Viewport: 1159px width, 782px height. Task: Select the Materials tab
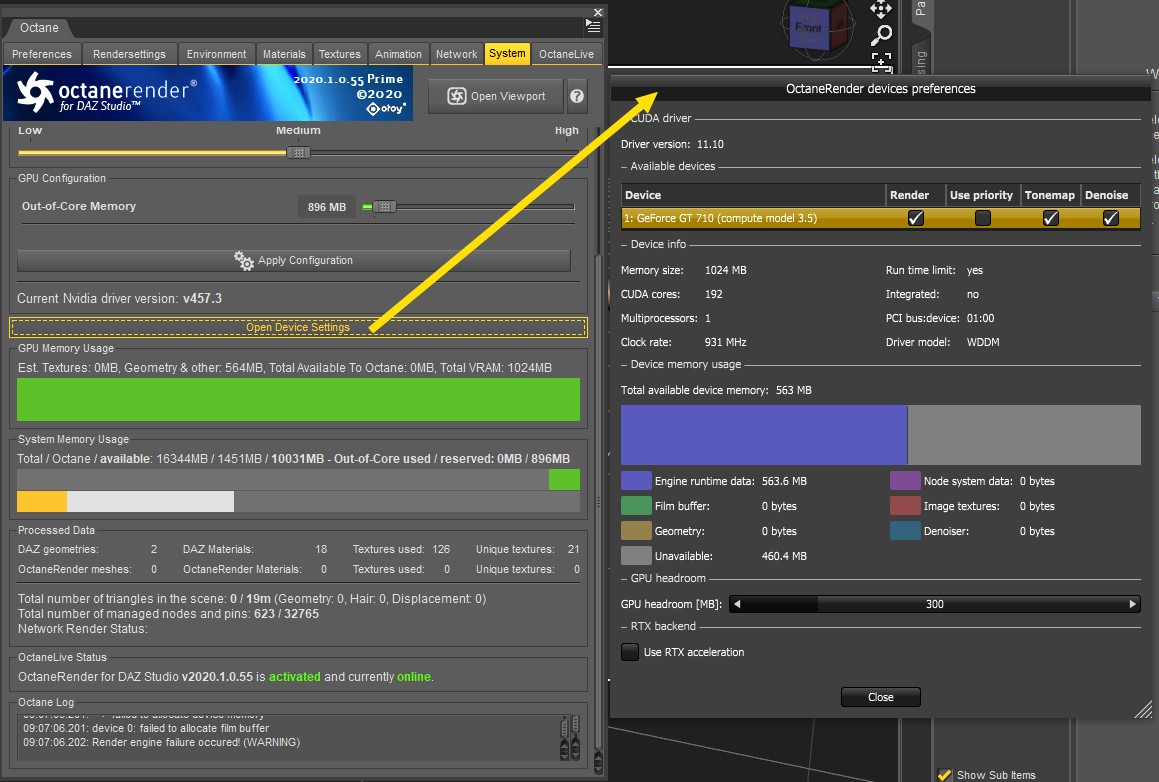pos(284,54)
